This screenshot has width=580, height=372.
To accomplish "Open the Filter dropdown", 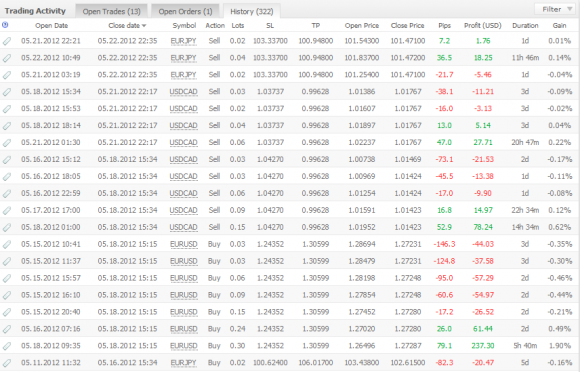I will (555, 9).
